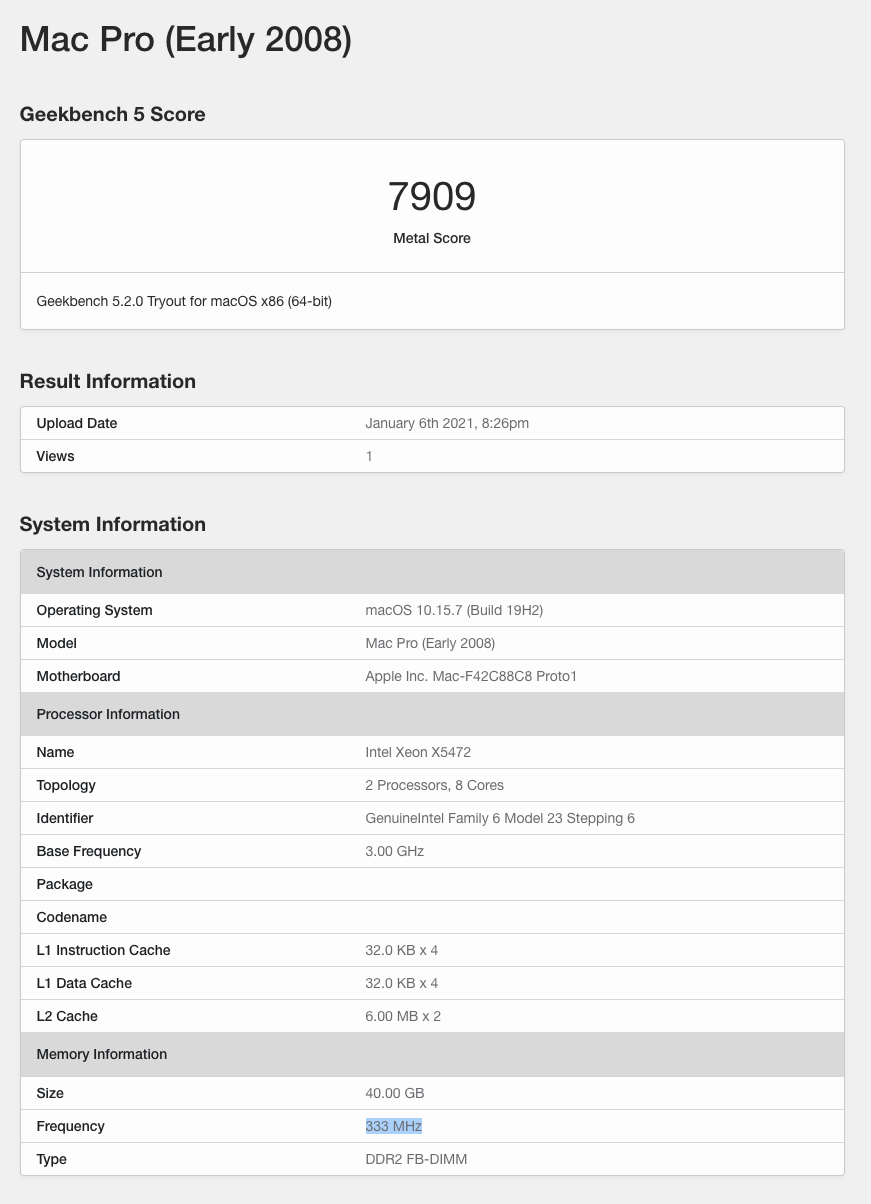This screenshot has width=871, height=1204.
Task: Click the Mac Pro (Early 2008) heading
Action: [186, 39]
